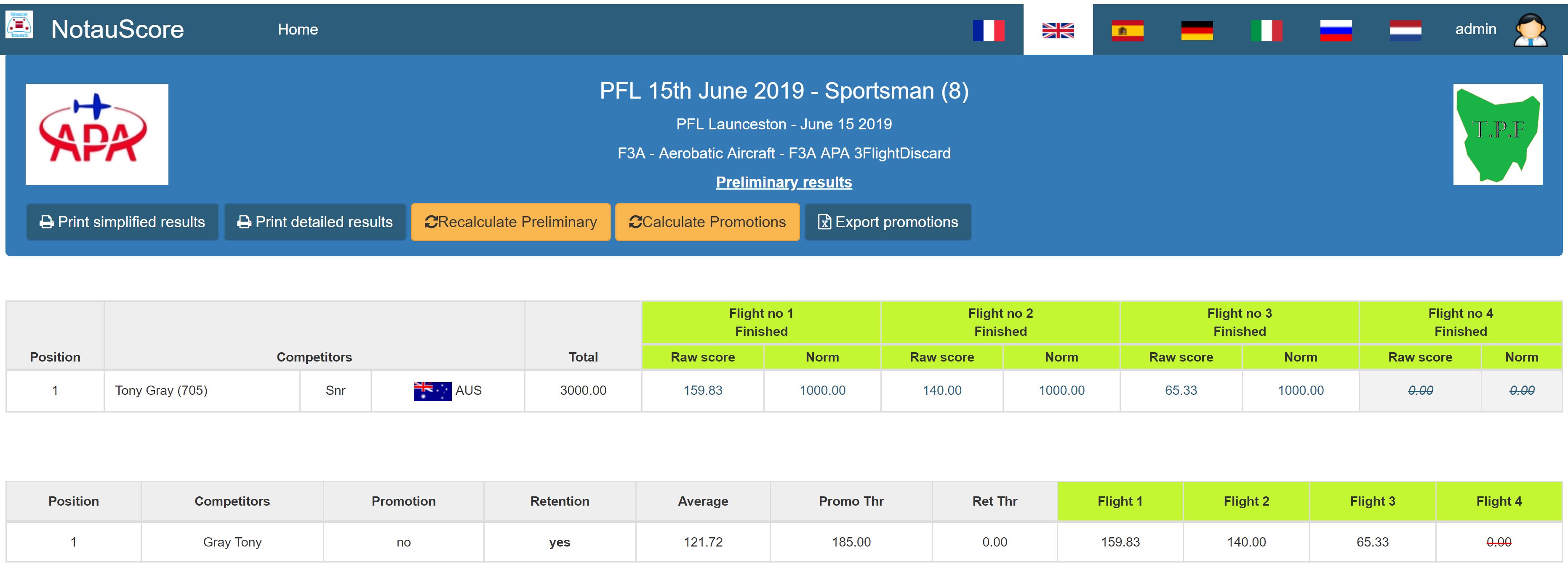Open Flight 1 raw score 159.83
The height and width of the screenshot is (568, 1568).
tap(702, 391)
